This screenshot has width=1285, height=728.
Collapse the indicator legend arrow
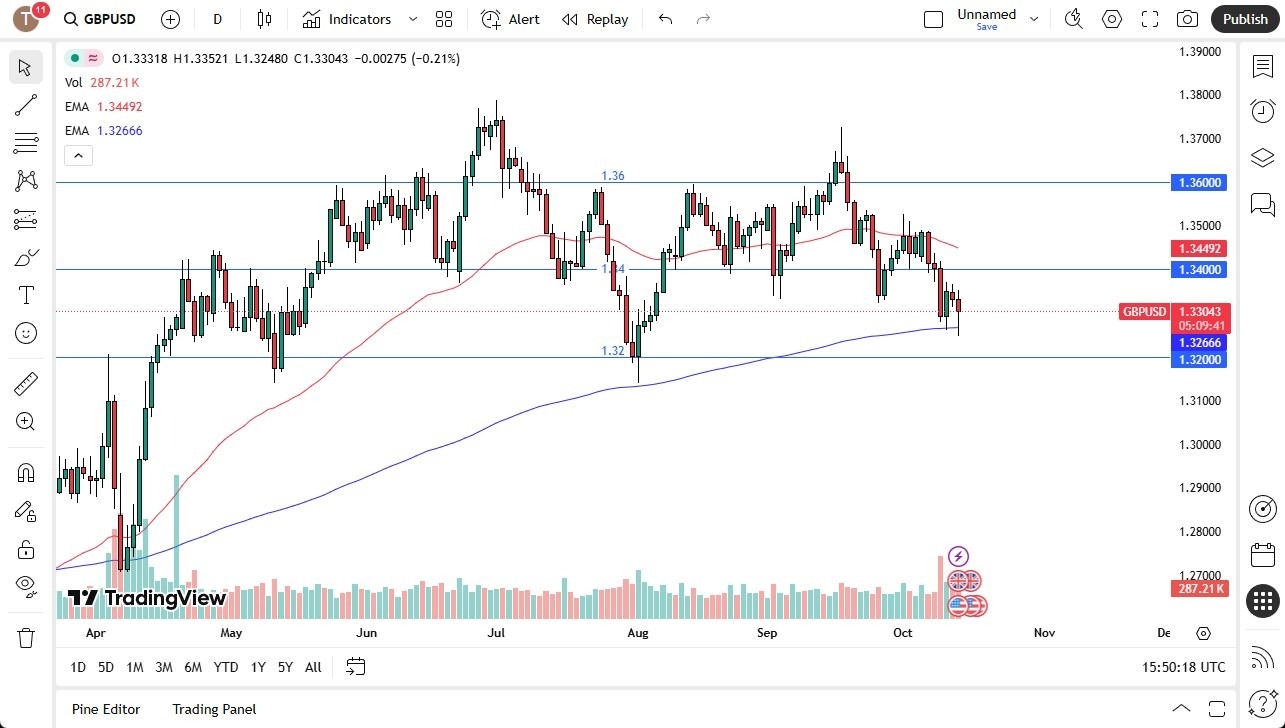click(x=78, y=155)
